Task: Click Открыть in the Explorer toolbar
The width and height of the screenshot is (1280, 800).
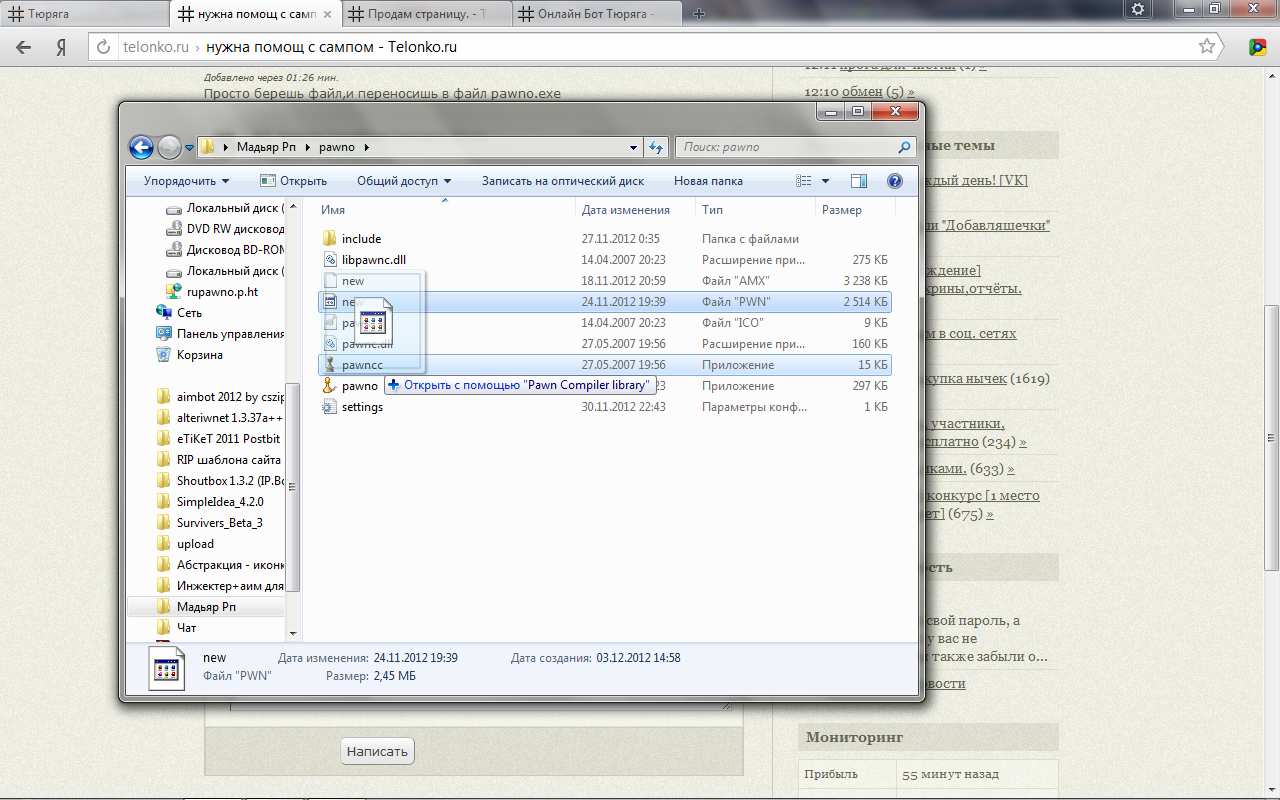Action: [294, 181]
